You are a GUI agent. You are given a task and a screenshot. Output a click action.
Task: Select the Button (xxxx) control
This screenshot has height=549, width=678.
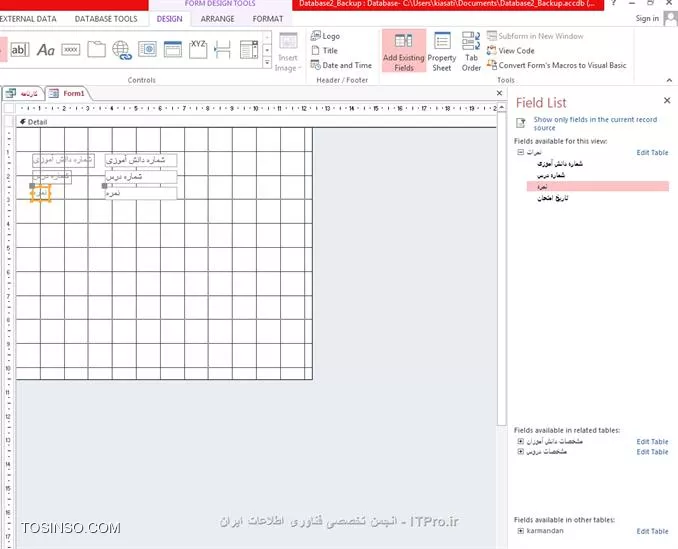(71, 50)
